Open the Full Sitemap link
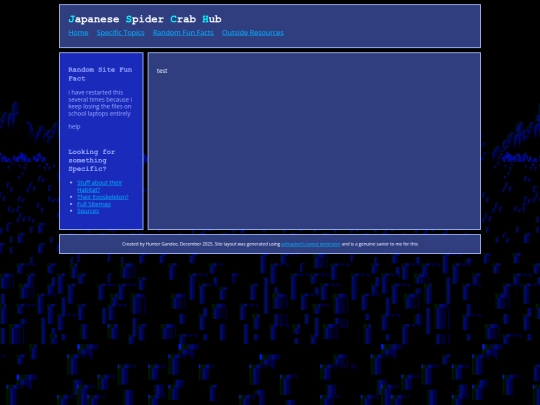This screenshot has height=405, width=540. coord(94,204)
